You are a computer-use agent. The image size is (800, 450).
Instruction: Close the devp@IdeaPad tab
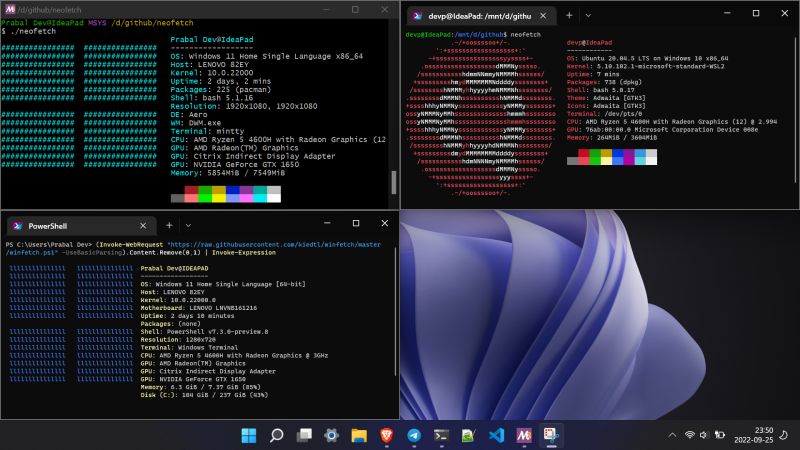pyautogui.click(x=543, y=16)
